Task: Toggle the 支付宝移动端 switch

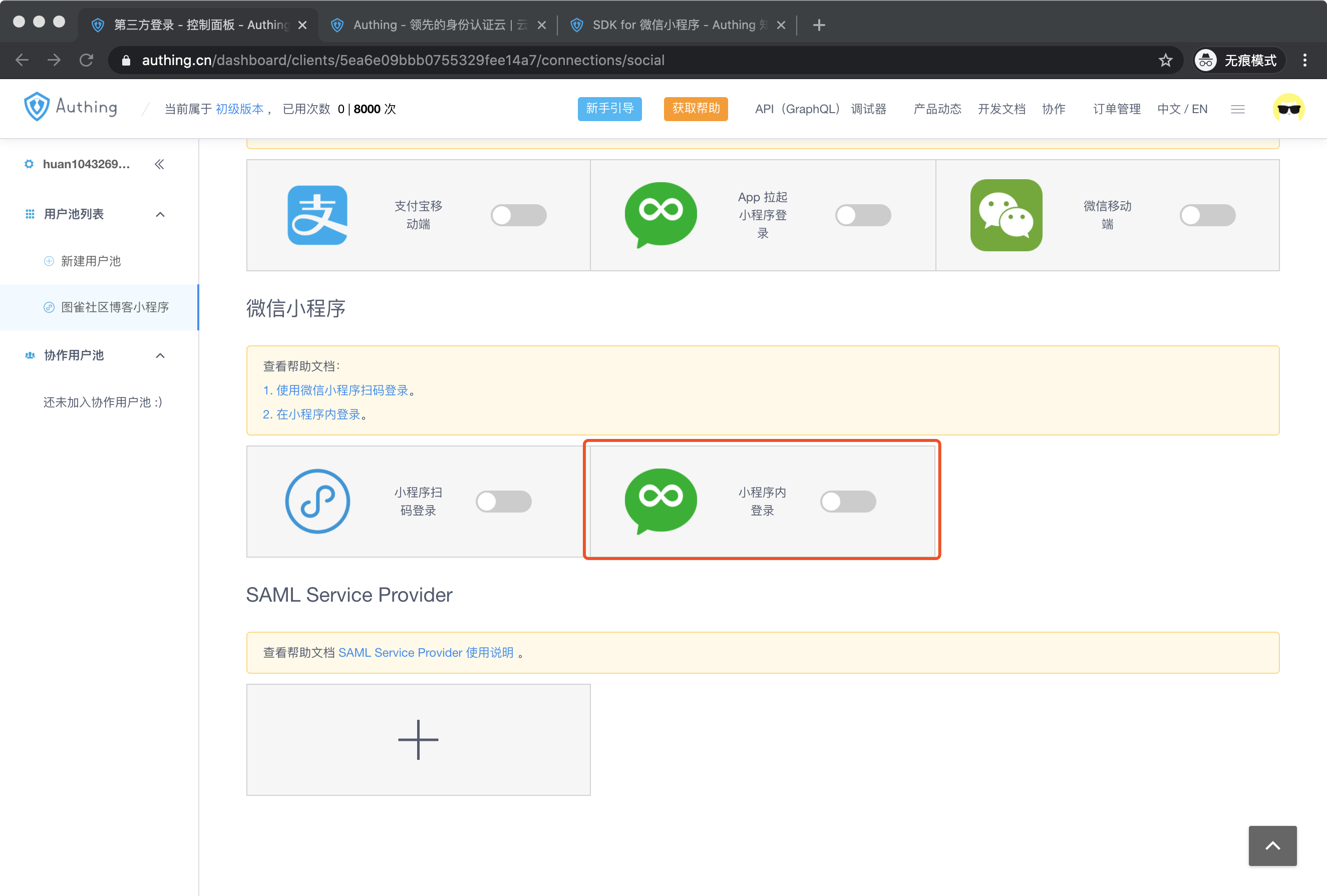Action: pyautogui.click(x=518, y=215)
